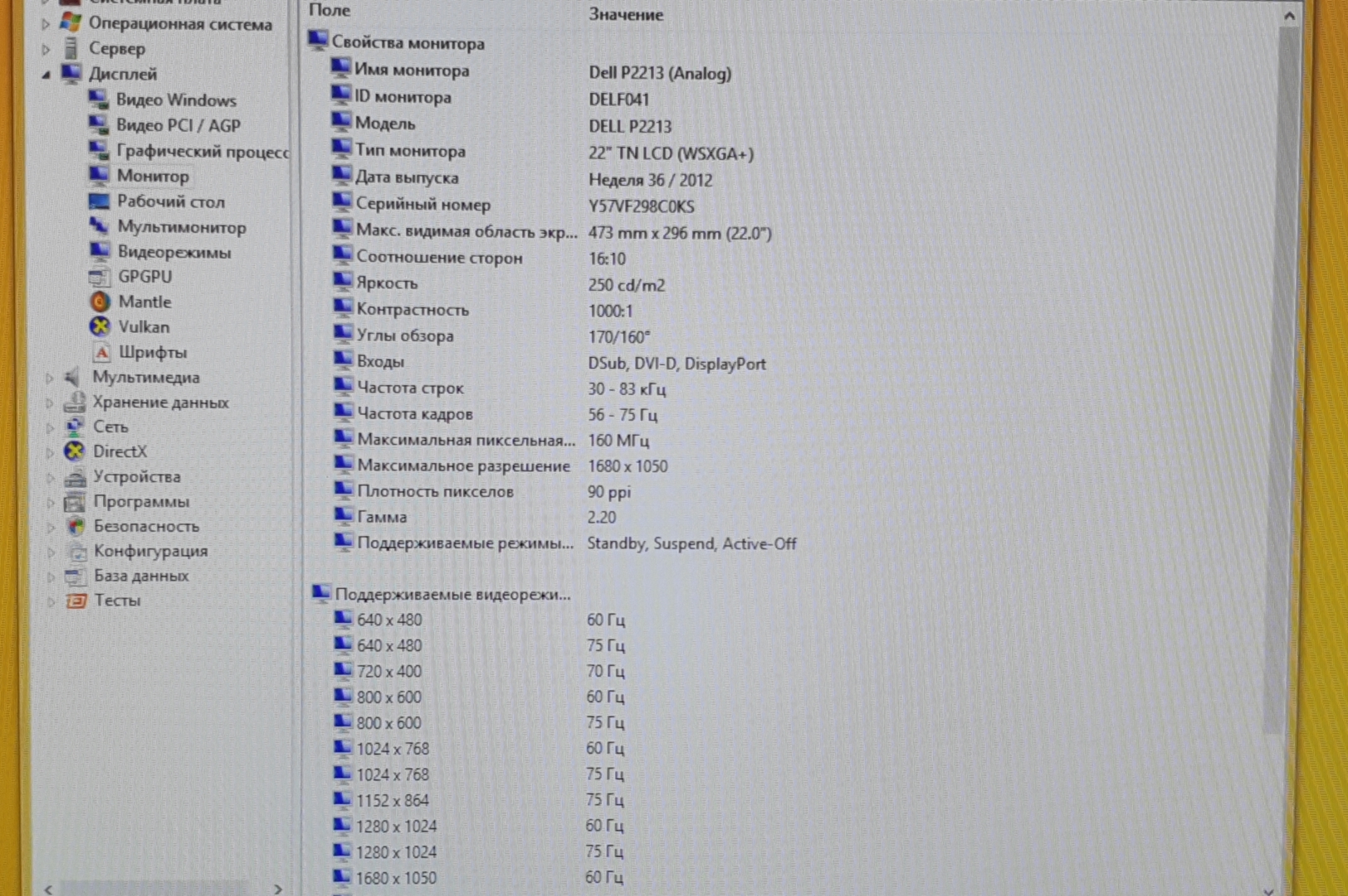Collapse the Дисплей tree node
The width and height of the screenshot is (1348, 896).
(x=46, y=75)
